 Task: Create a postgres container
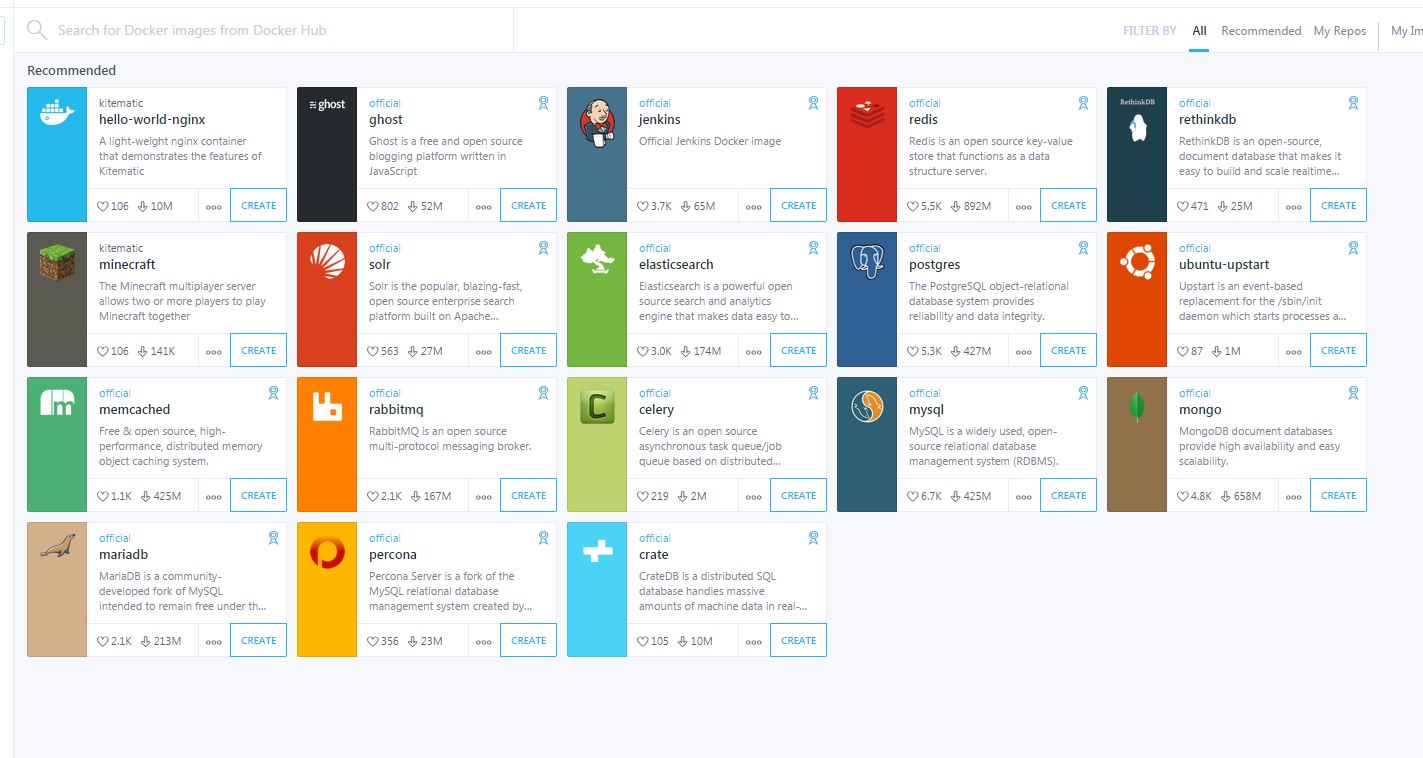1068,350
